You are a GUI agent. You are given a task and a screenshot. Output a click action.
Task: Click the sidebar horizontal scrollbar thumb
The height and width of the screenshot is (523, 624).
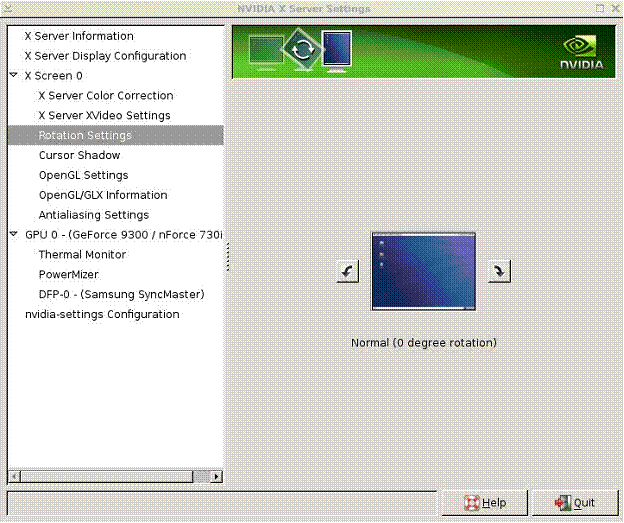coord(107,476)
